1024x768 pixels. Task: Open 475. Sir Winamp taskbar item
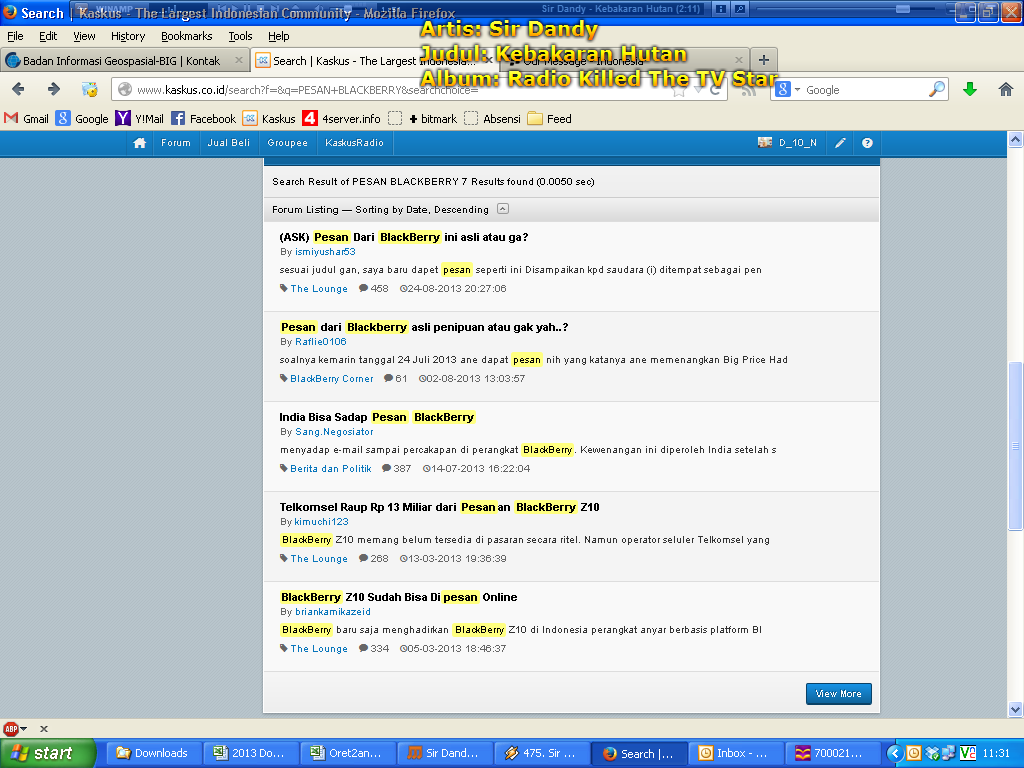pyautogui.click(x=541, y=753)
